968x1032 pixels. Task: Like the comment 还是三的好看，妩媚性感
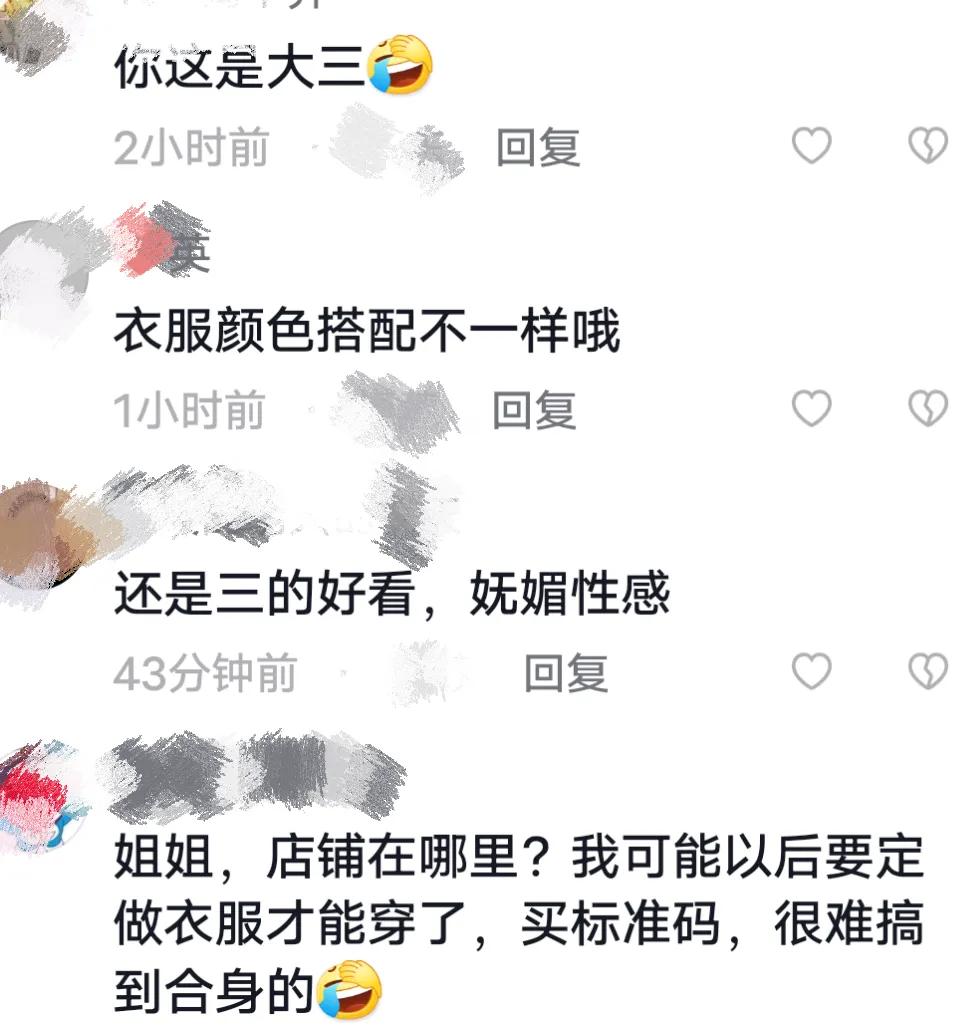coord(811,671)
